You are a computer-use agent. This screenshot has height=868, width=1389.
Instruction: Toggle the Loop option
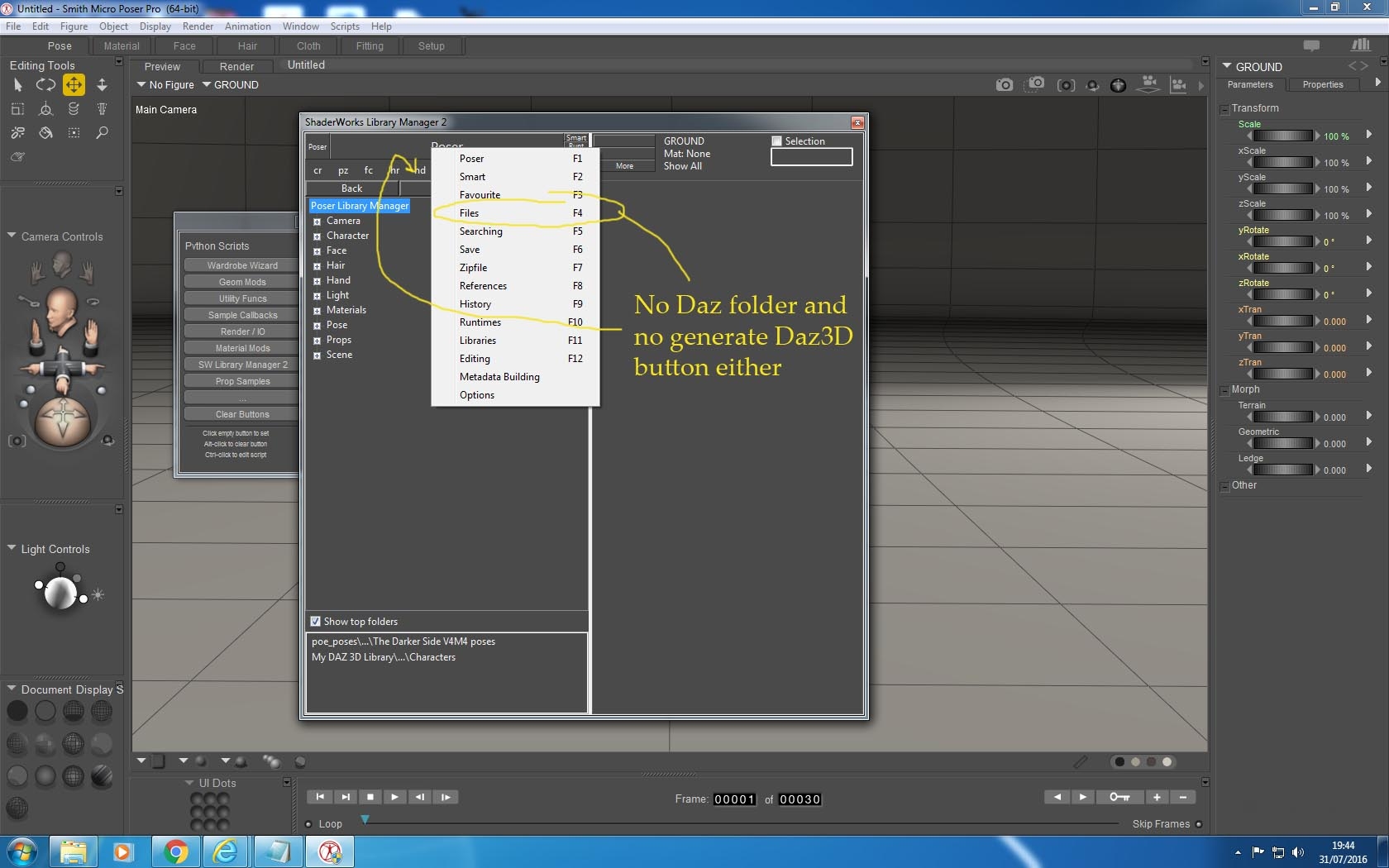tap(308, 824)
